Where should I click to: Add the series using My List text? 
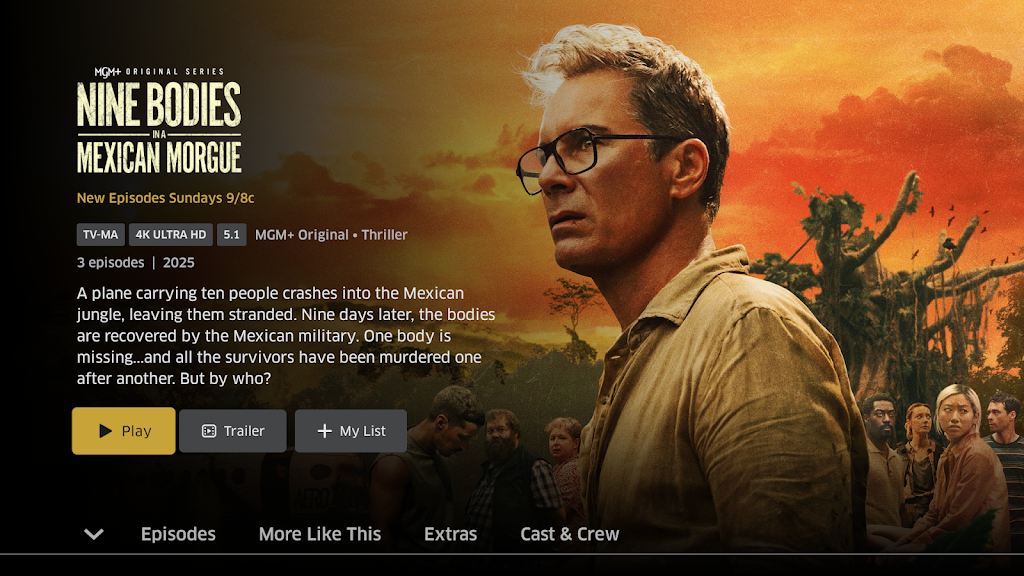pyautogui.click(x=362, y=431)
